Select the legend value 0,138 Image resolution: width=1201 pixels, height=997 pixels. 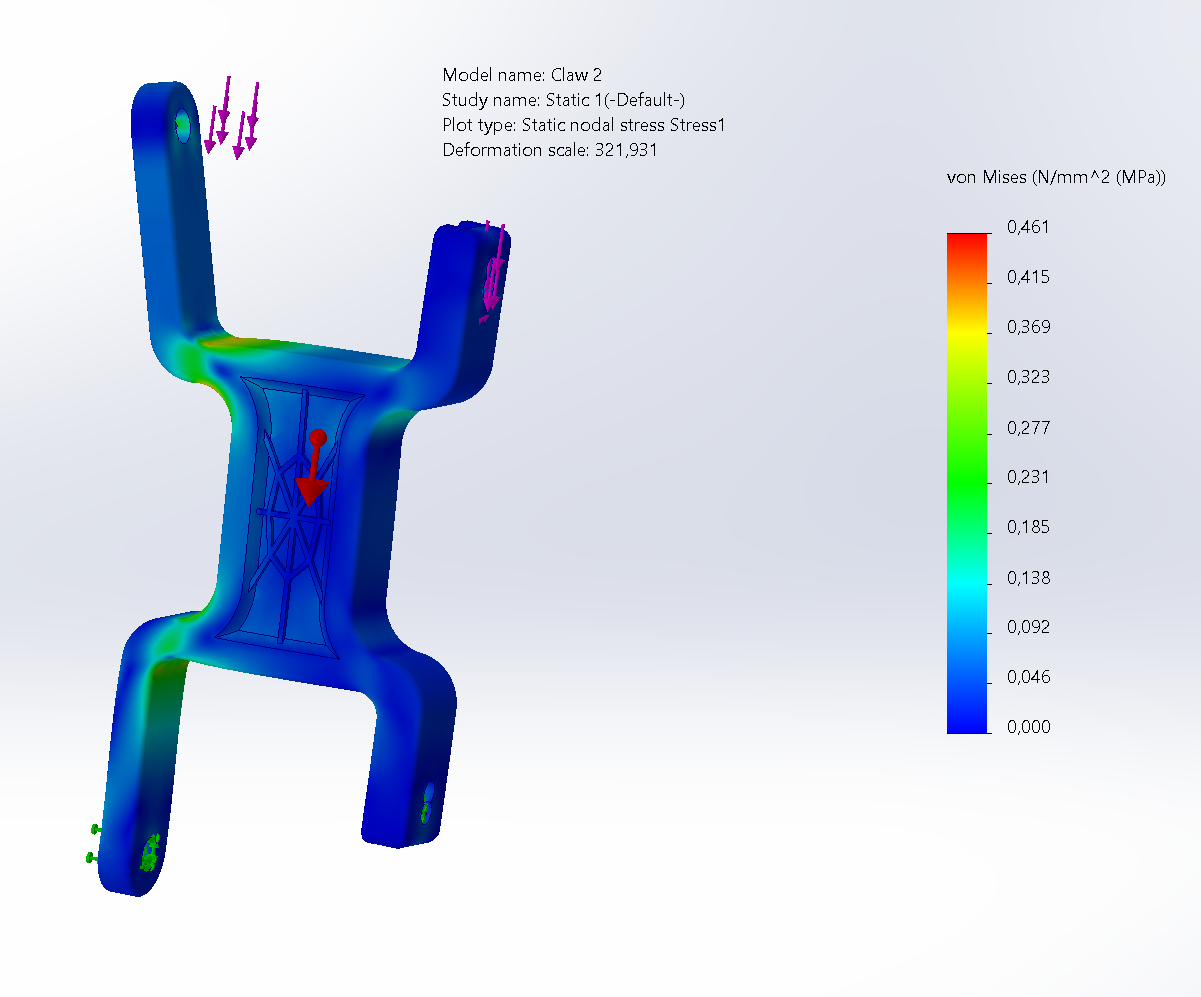click(x=1029, y=577)
